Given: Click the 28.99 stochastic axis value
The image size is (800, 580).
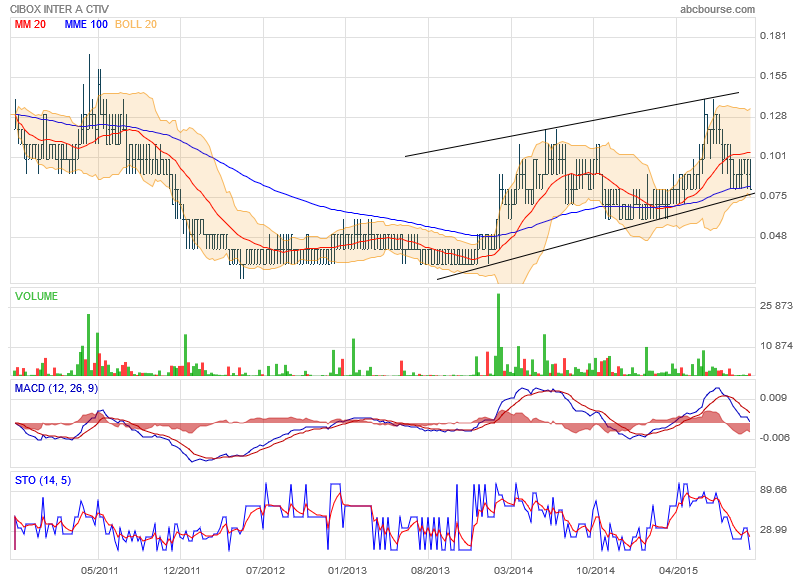Looking at the screenshot, I should point(773,530).
